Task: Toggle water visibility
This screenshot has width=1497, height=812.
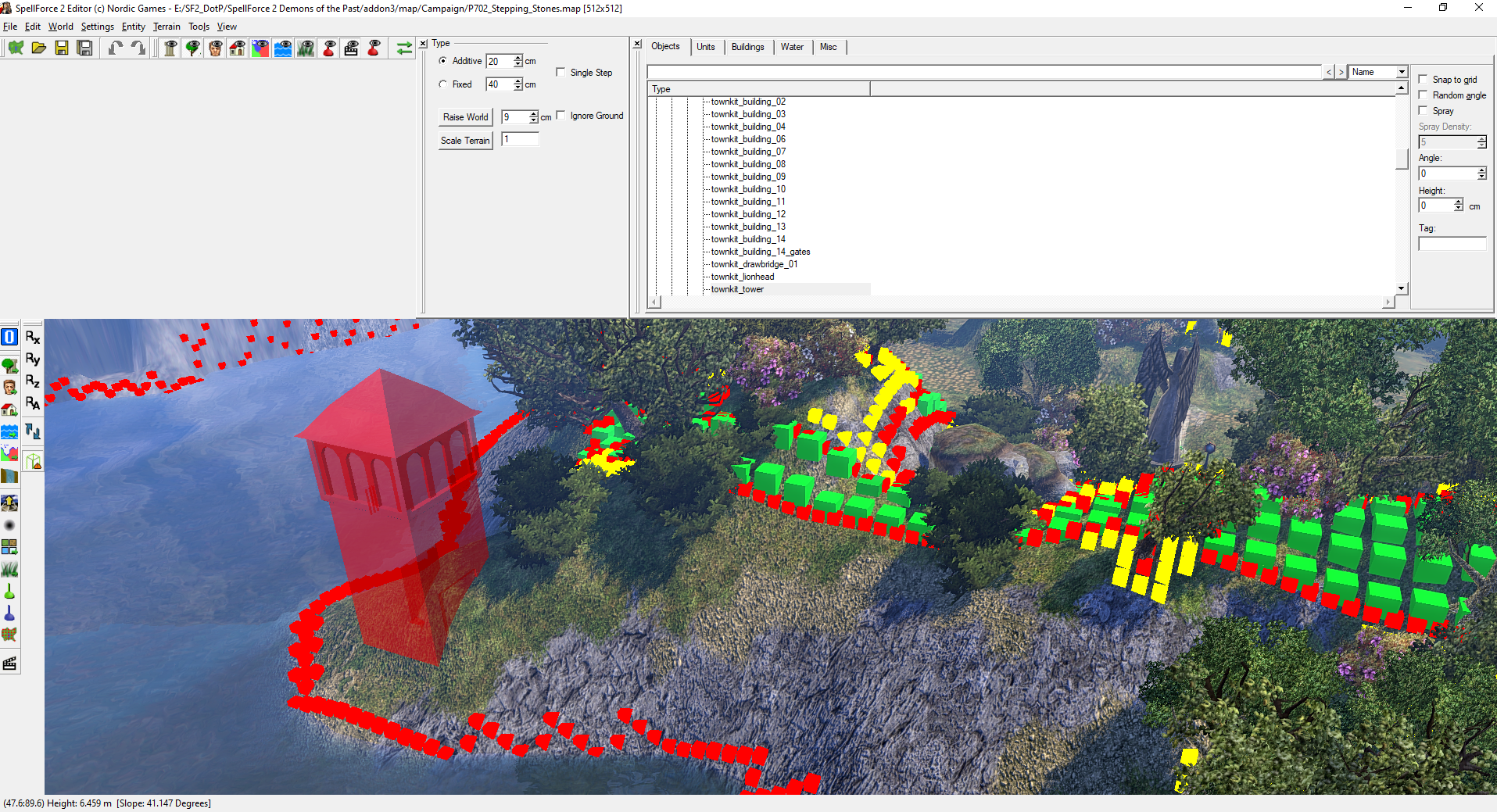Action: point(283,48)
